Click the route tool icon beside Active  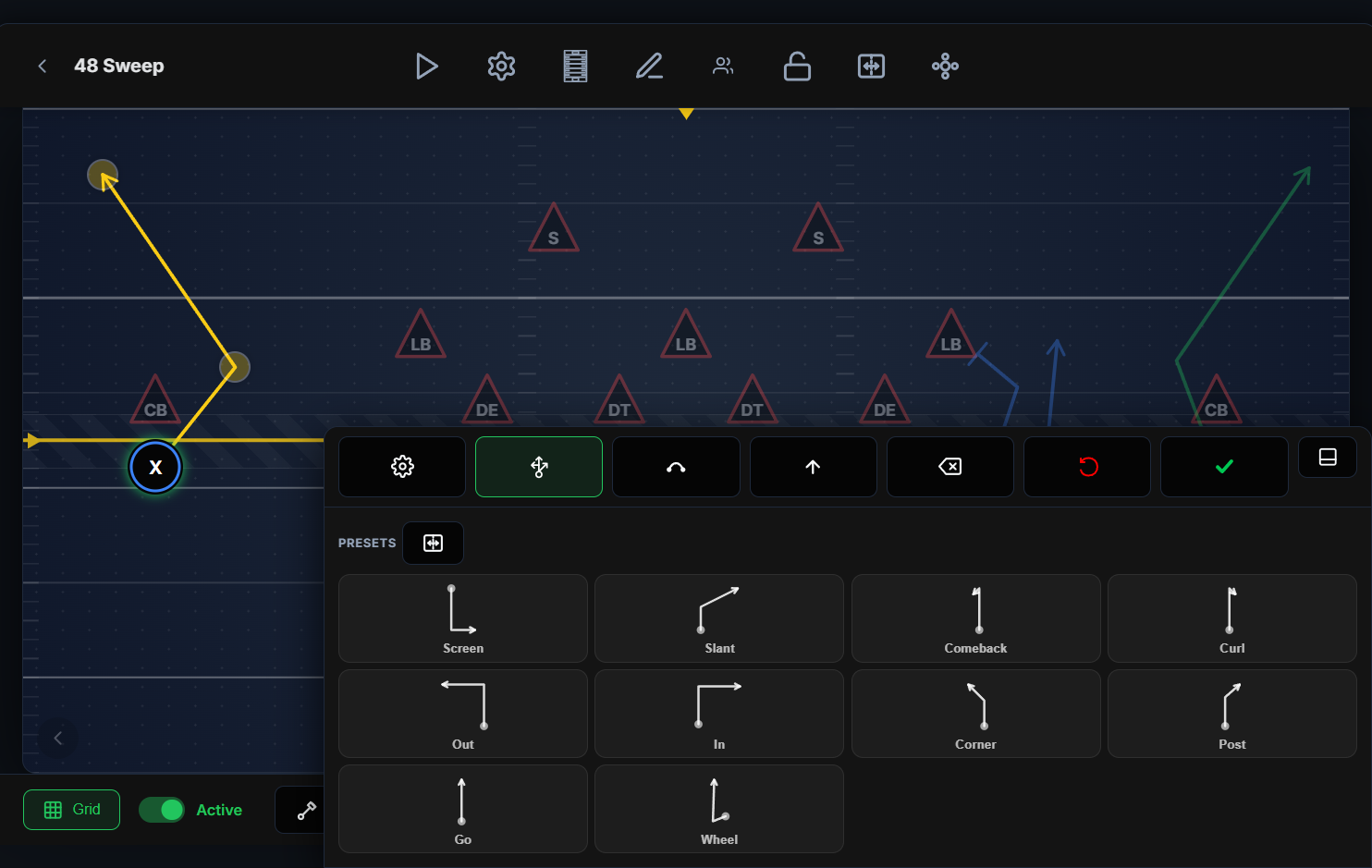point(306,811)
